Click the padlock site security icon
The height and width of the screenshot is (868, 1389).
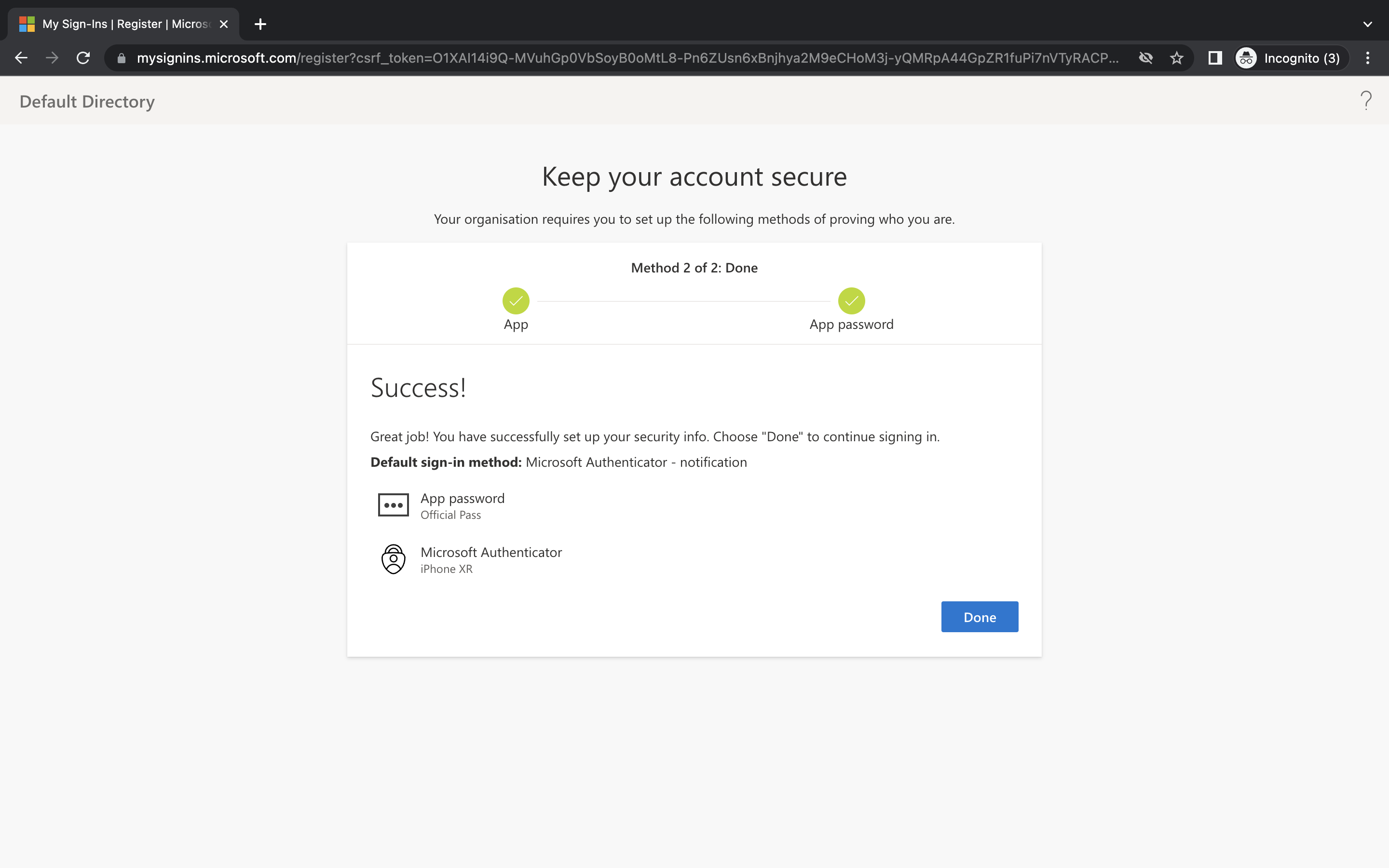(x=121, y=58)
